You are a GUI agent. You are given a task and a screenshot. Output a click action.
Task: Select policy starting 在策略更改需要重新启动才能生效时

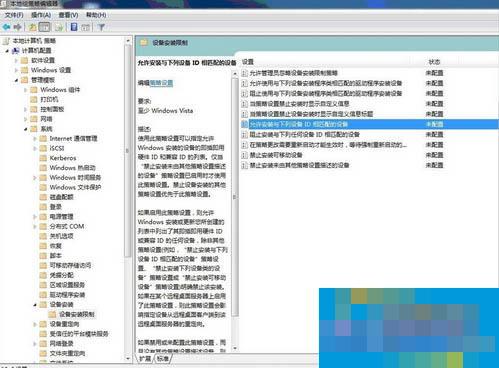[328, 145]
